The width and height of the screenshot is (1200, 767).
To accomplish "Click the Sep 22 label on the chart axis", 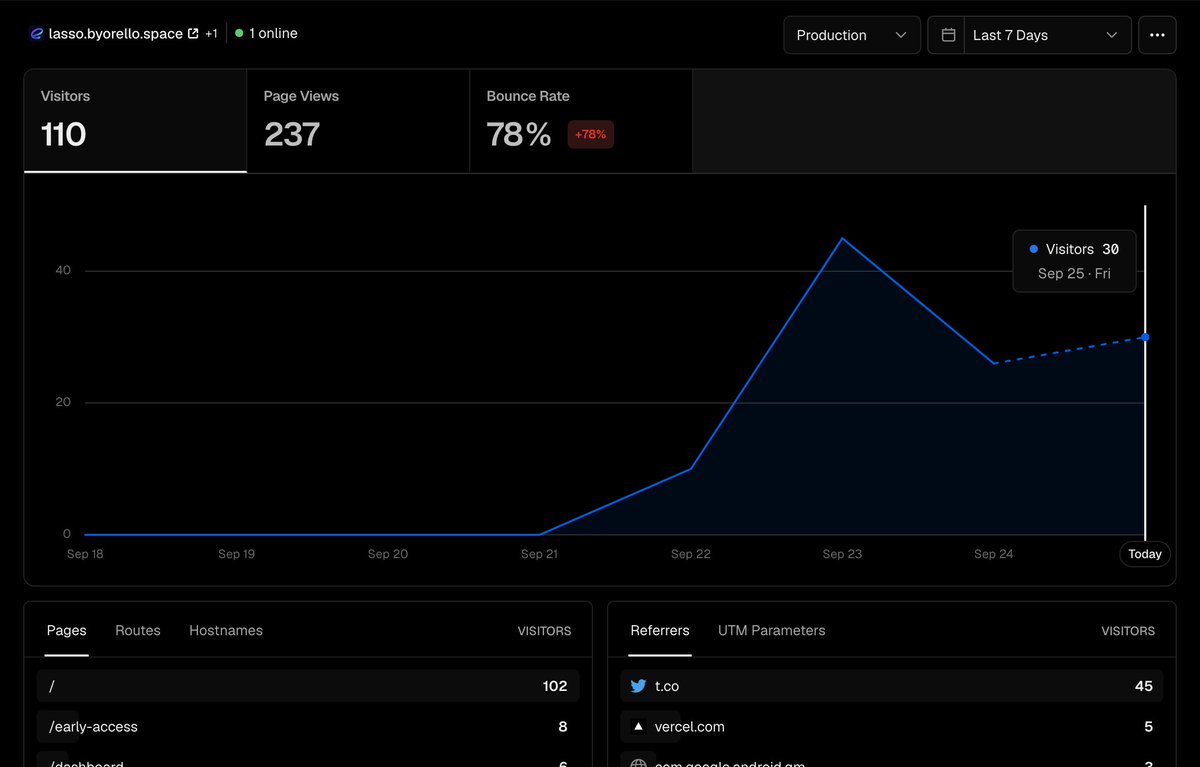I will 691,554.
